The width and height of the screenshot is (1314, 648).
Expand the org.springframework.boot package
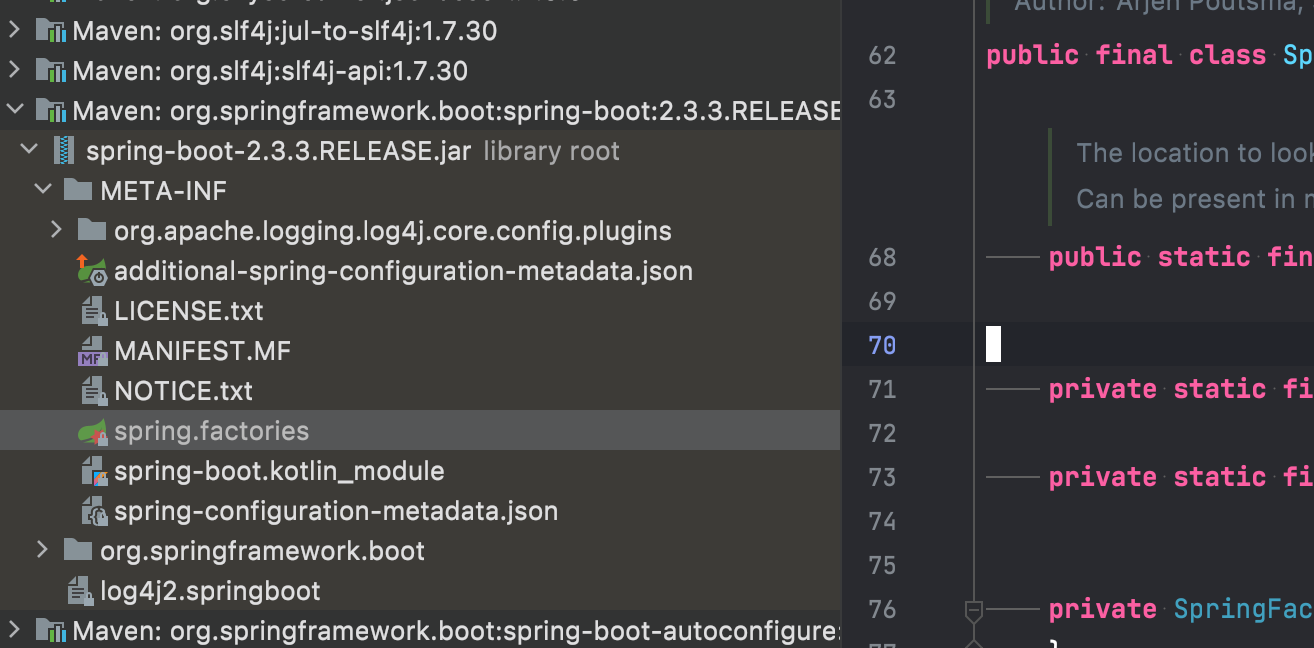[42, 550]
